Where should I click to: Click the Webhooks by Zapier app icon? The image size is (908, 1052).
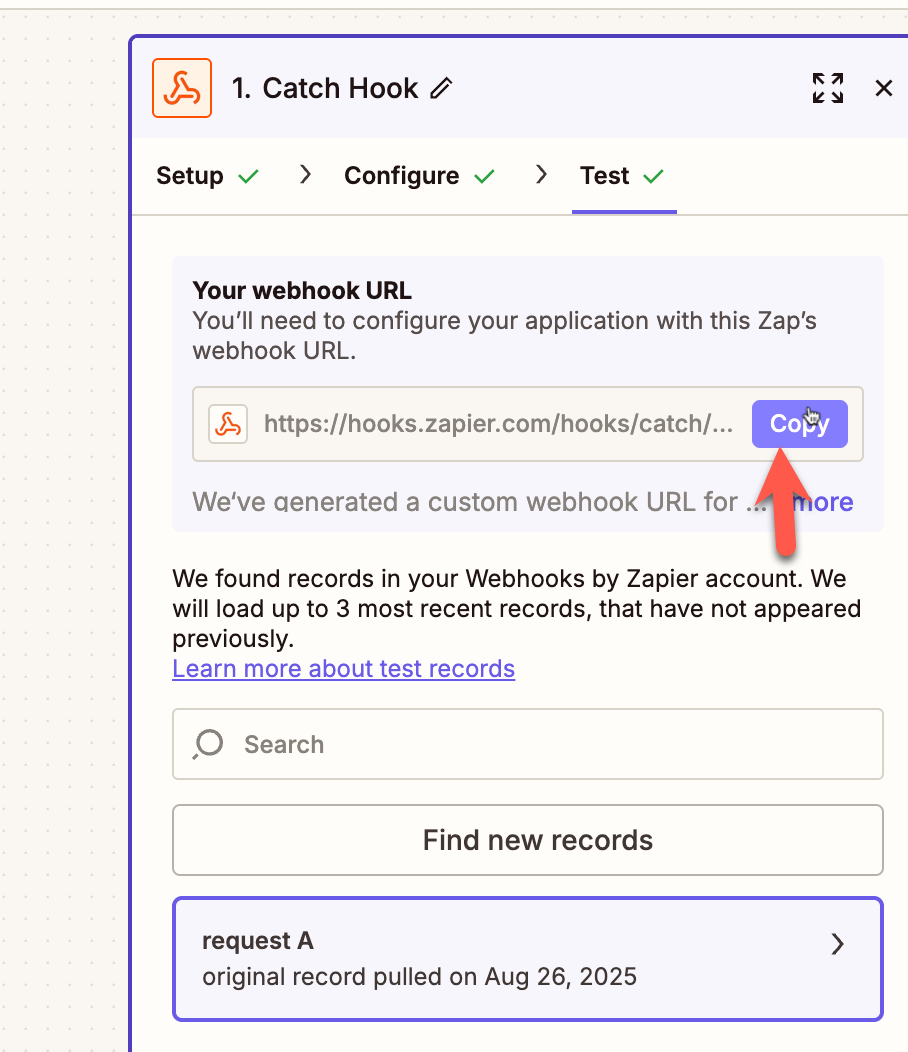(x=182, y=88)
